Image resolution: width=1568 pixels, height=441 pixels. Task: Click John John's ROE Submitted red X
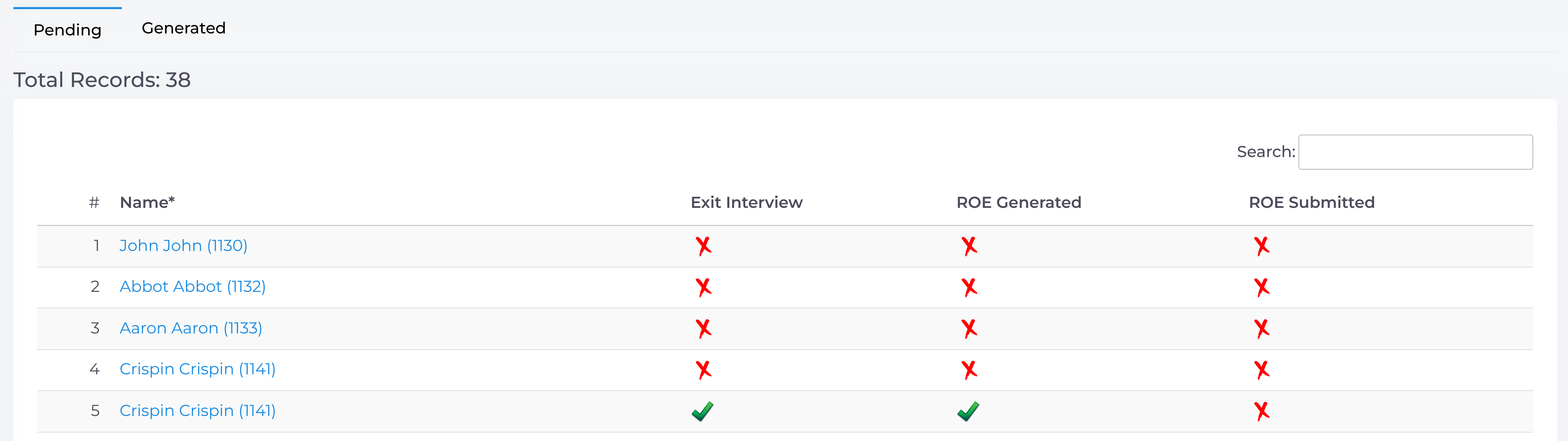[1261, 246]
